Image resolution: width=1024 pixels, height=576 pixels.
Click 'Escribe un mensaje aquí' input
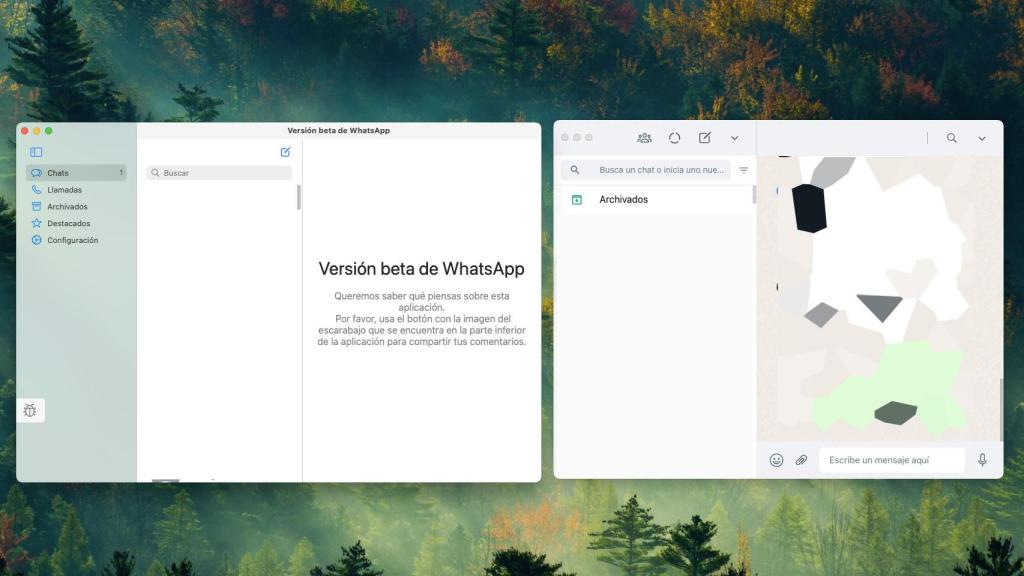892,460
